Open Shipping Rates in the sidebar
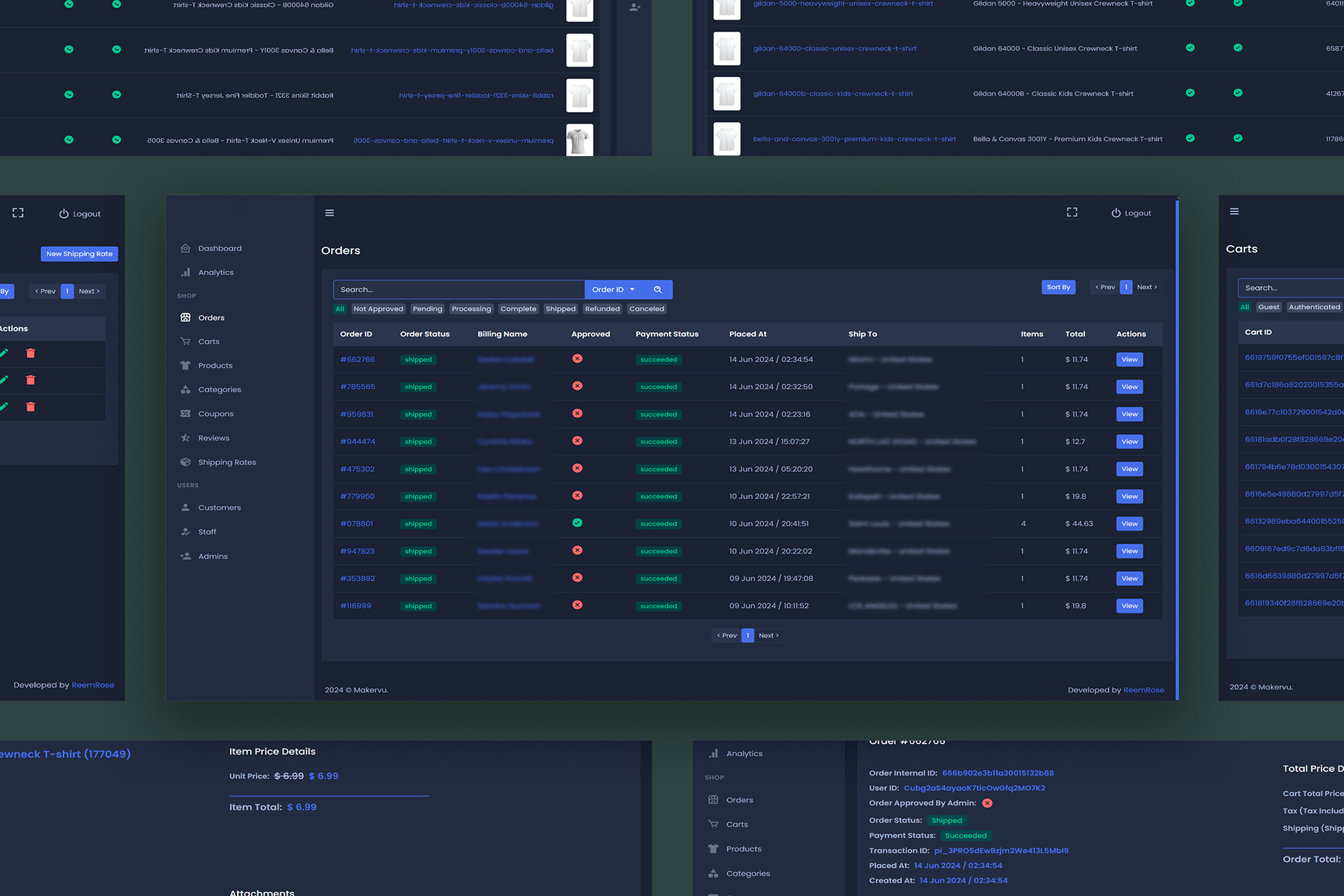Screen dimensions: 1344x896 (226, 462)
